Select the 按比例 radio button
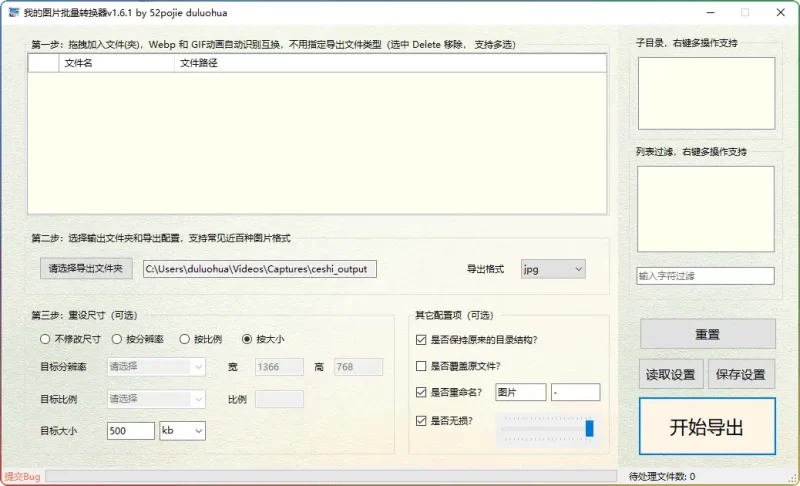 [185, 339]
